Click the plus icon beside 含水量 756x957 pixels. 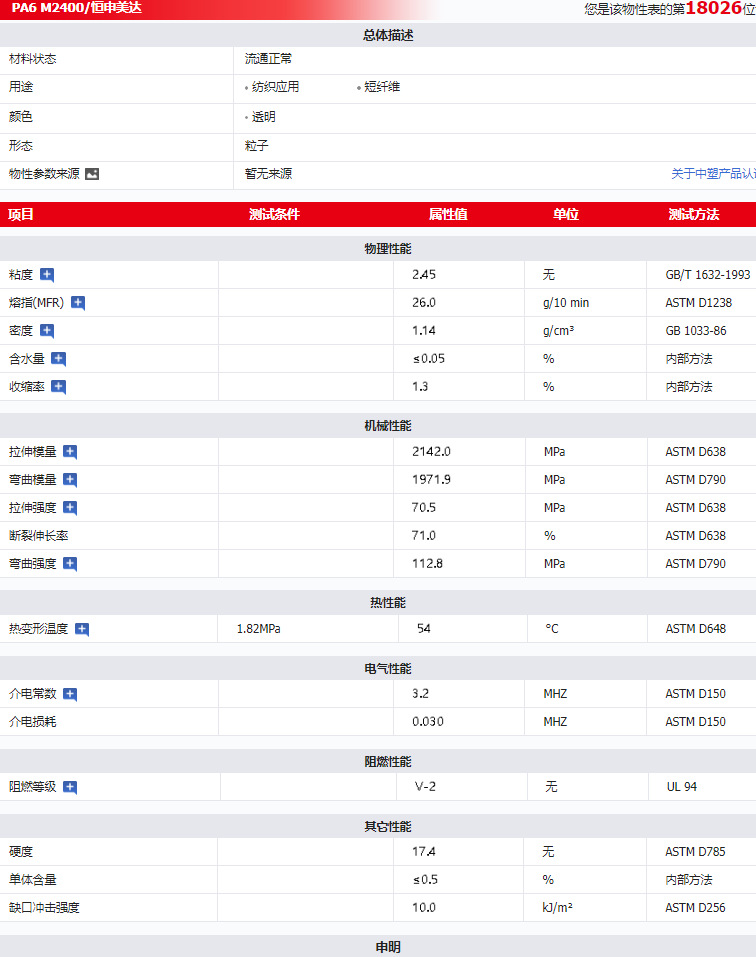(x=59, y=359)
